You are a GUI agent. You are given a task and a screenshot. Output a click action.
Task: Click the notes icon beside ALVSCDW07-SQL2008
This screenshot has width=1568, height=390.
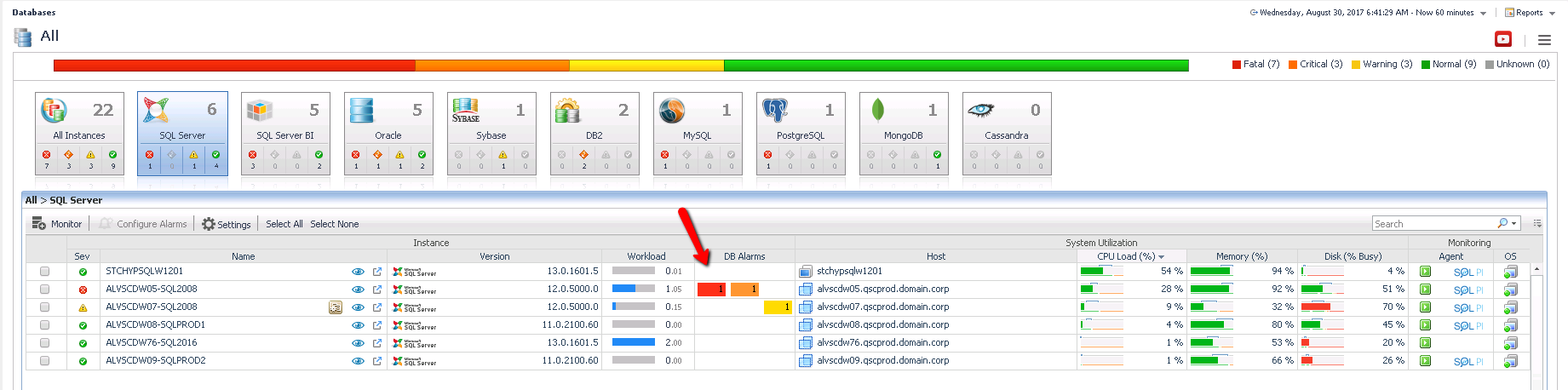[x=336, y=307]
